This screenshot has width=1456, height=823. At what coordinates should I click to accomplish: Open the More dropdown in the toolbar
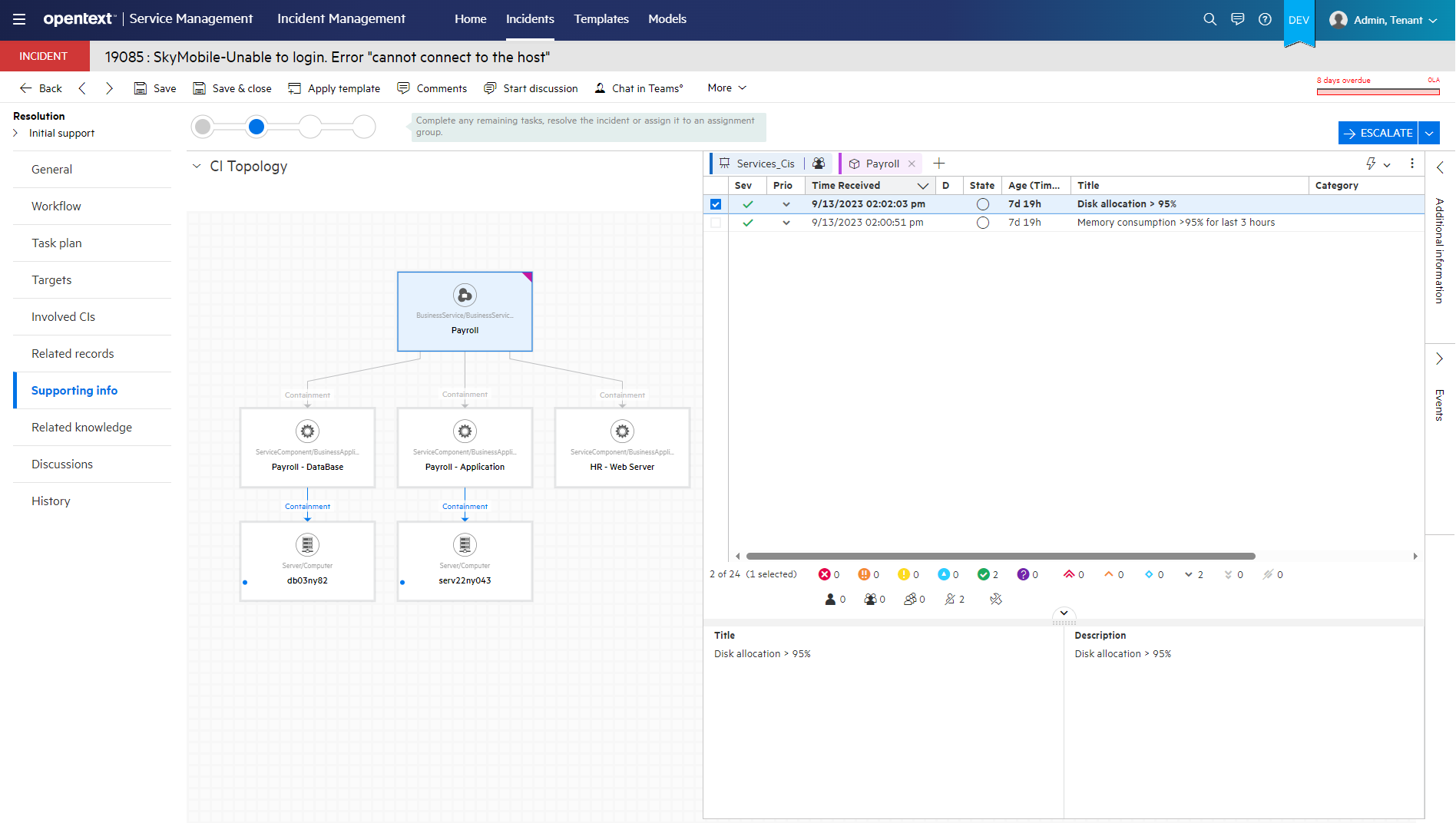(725, 88)
